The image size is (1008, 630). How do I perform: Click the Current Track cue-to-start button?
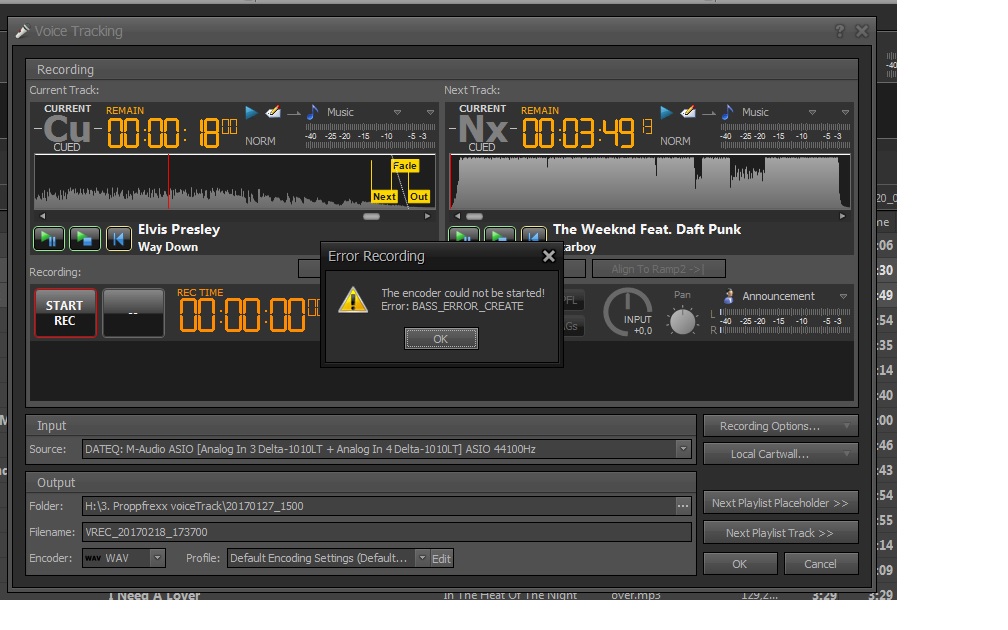click(x=119, y=239)
